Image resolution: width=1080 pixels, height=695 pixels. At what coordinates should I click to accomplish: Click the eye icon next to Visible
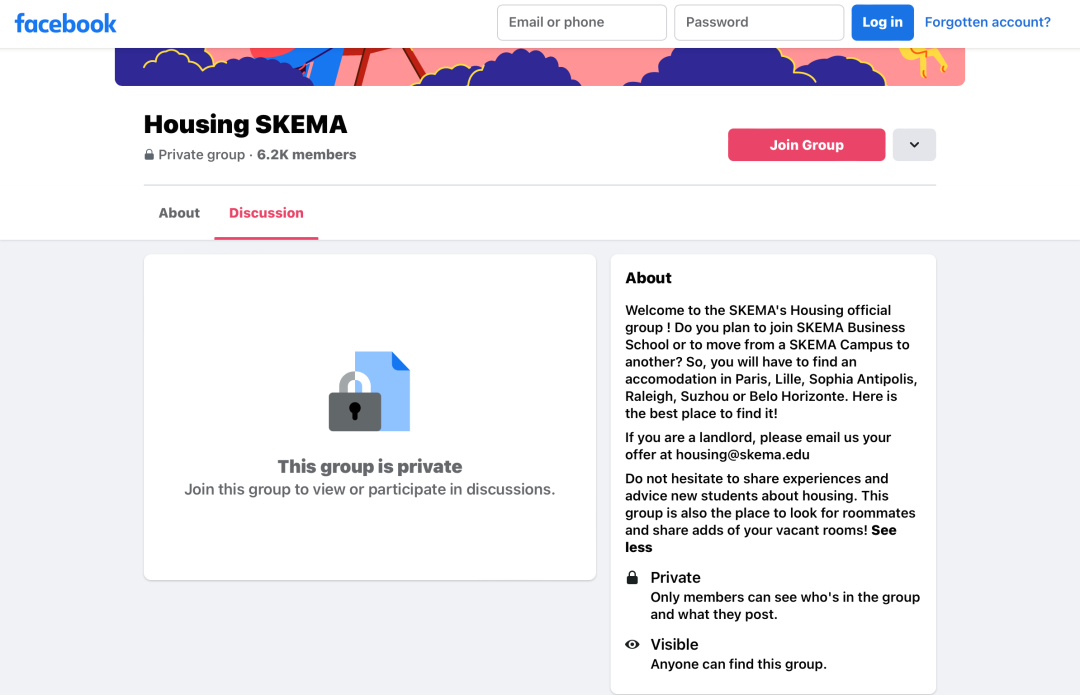click(x=632, y=645)
